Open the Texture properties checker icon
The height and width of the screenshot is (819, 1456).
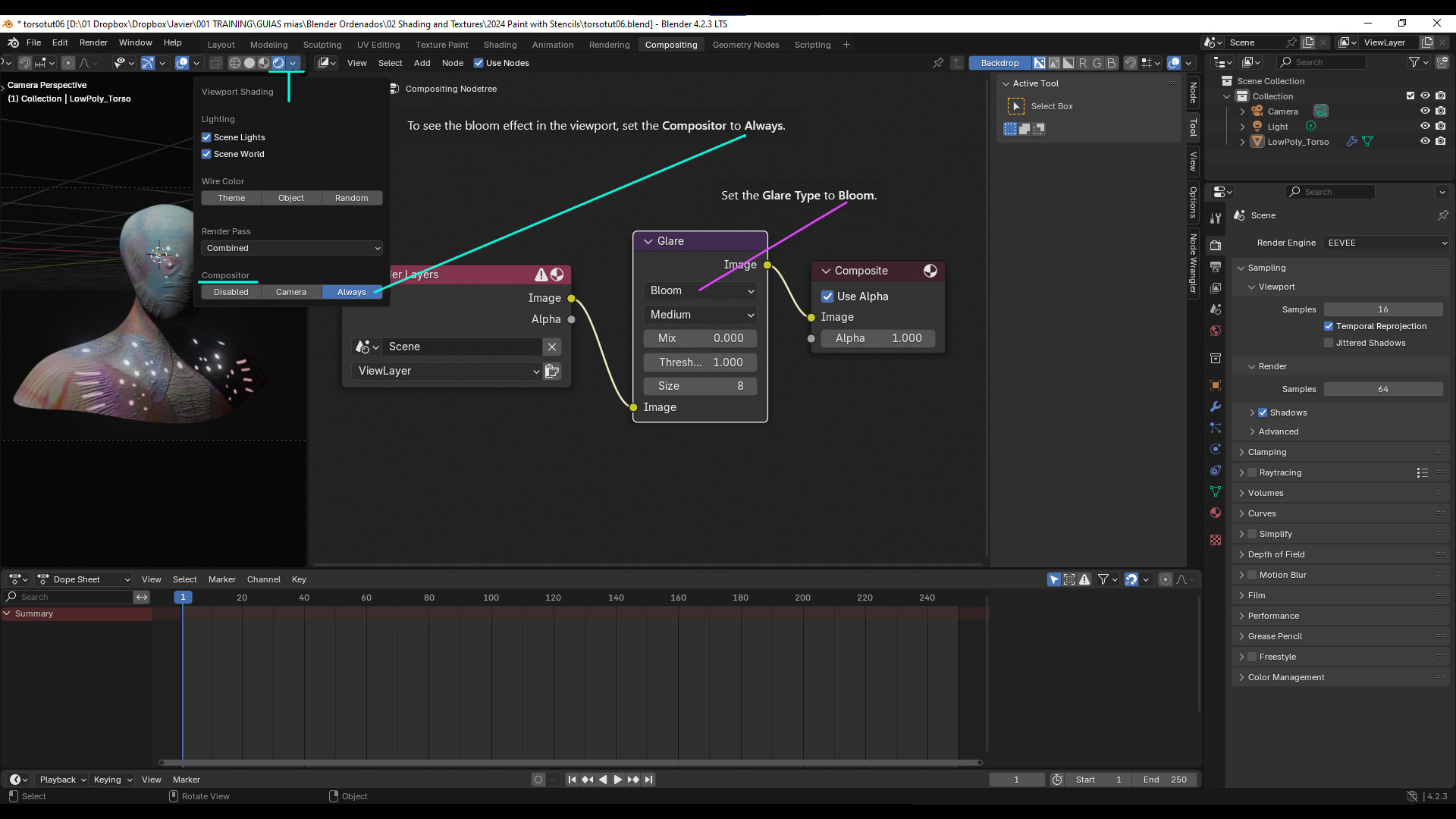1216,540
